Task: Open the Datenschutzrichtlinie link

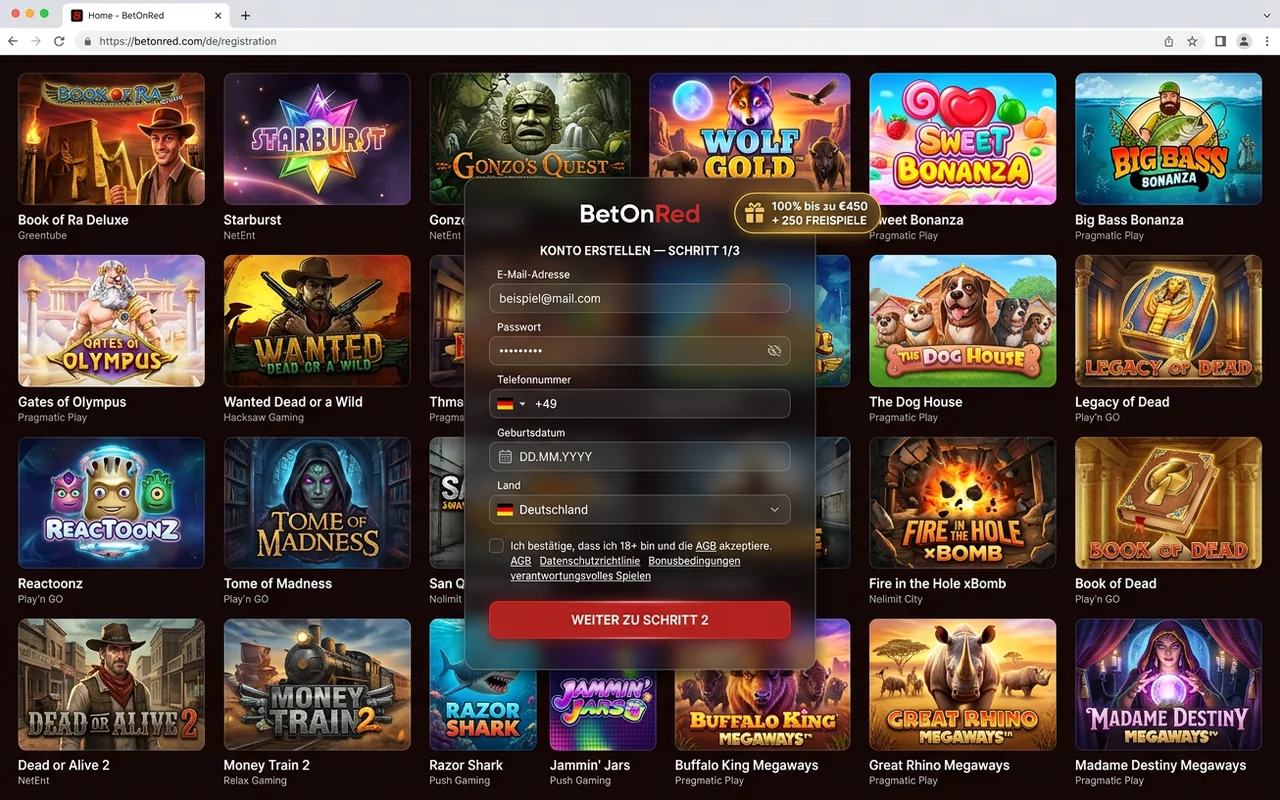Action: [590, 561]
